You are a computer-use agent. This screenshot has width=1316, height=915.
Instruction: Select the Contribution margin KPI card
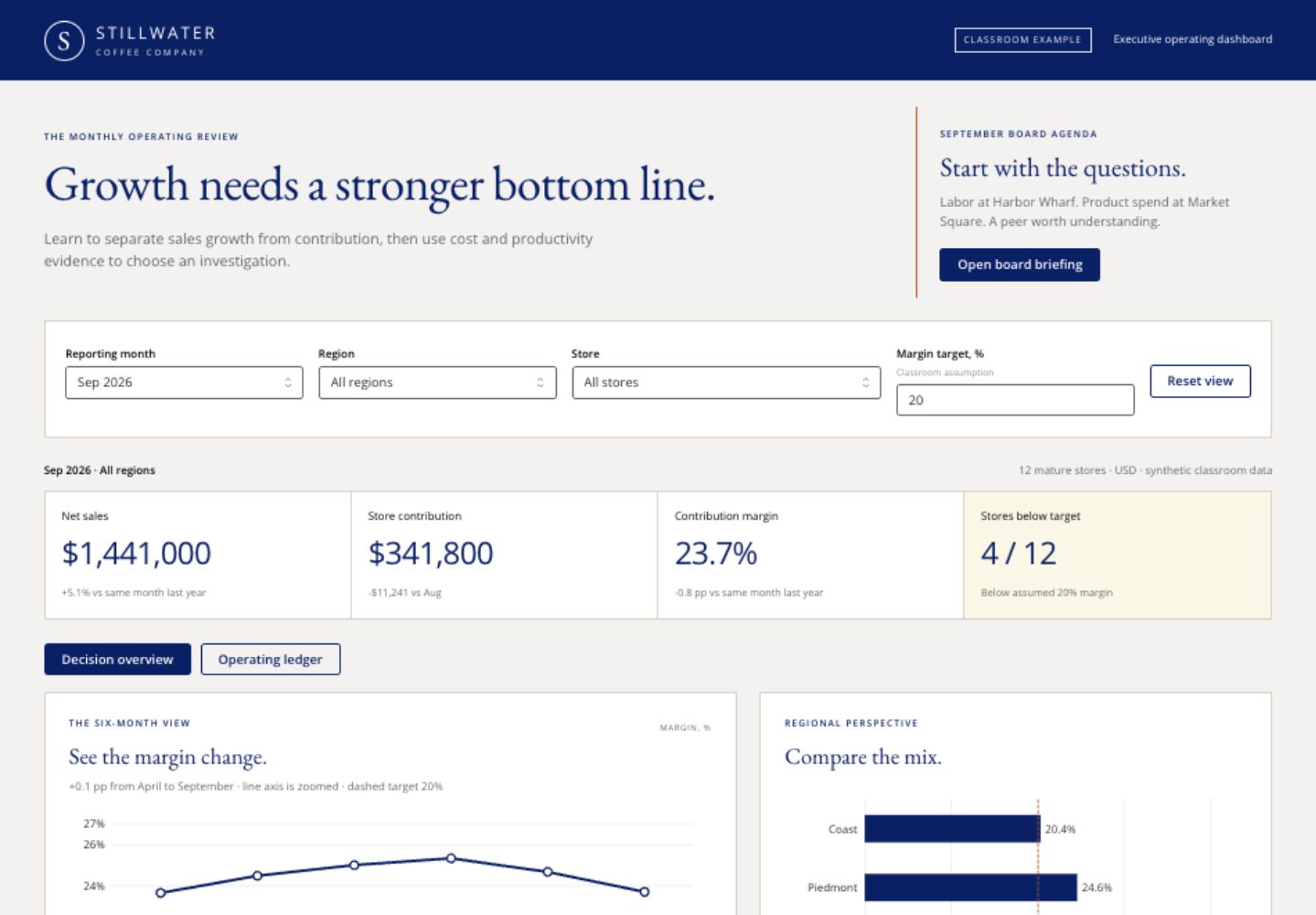click(x=810, y=555)
